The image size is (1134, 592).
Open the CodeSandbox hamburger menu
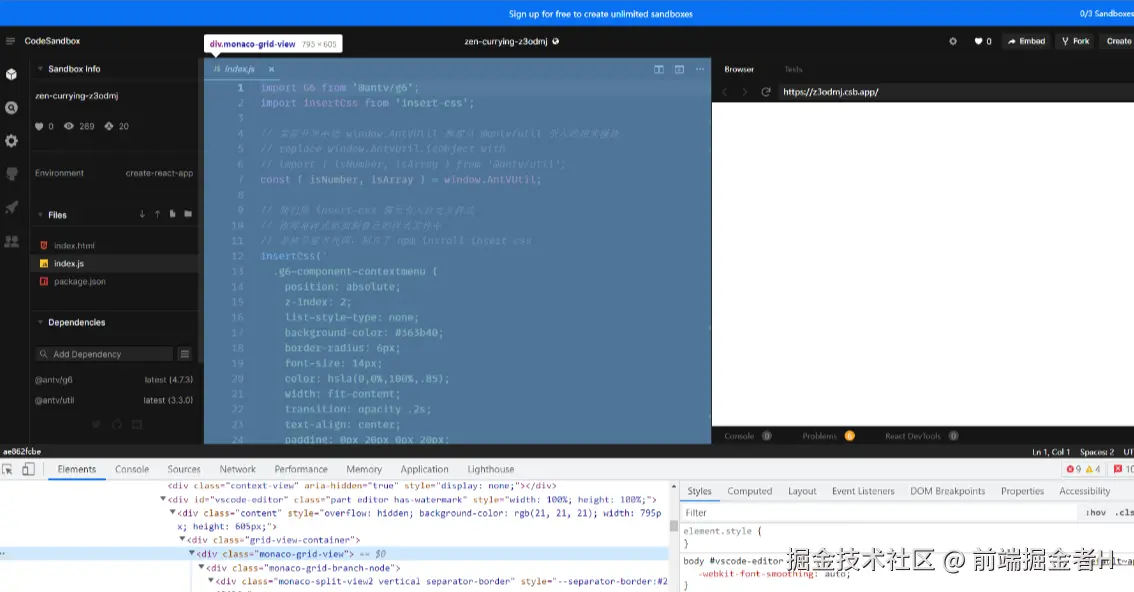click(x=10, y=41)
